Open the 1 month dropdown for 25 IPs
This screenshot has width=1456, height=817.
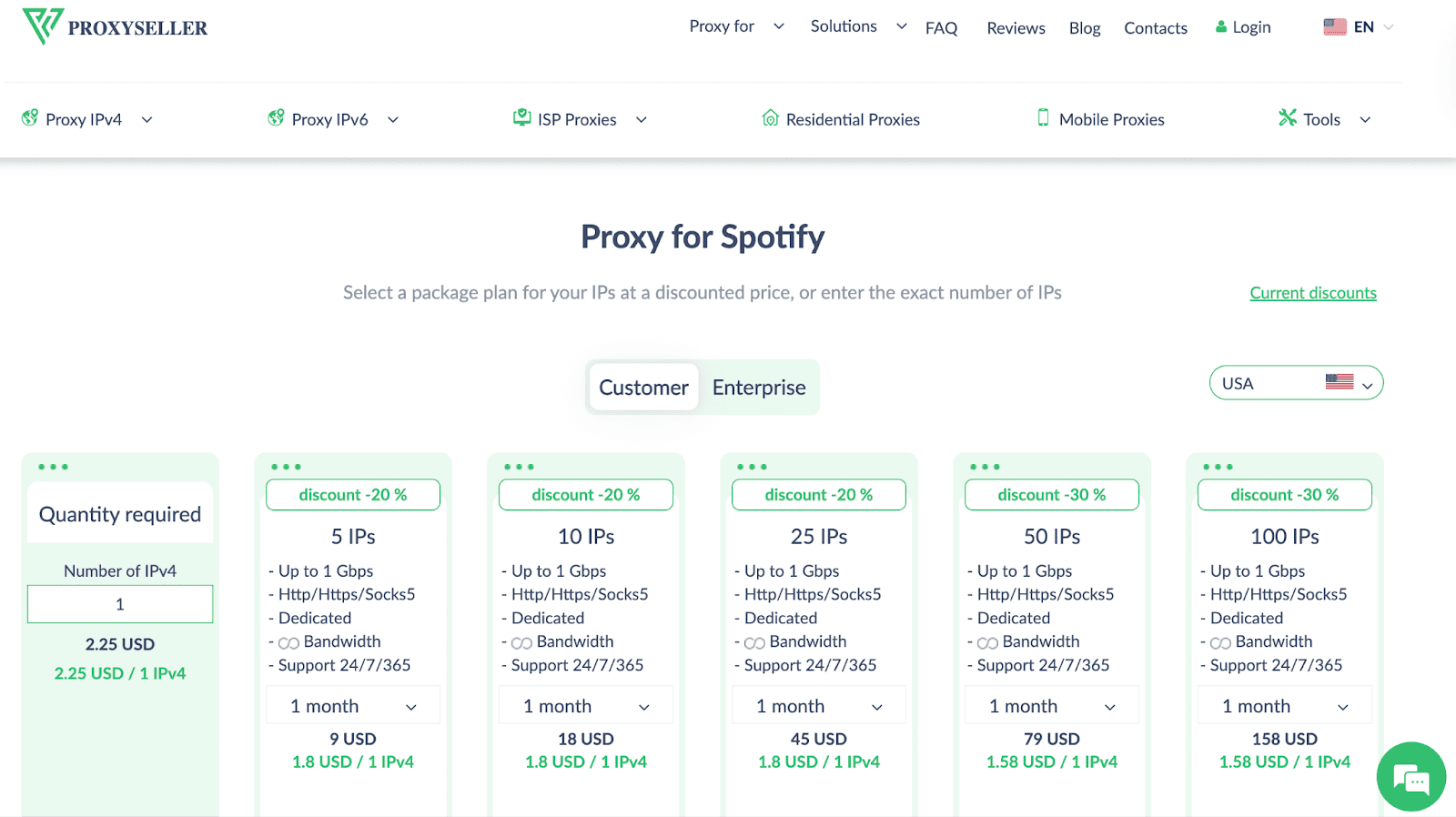click(x=819, y=706)
